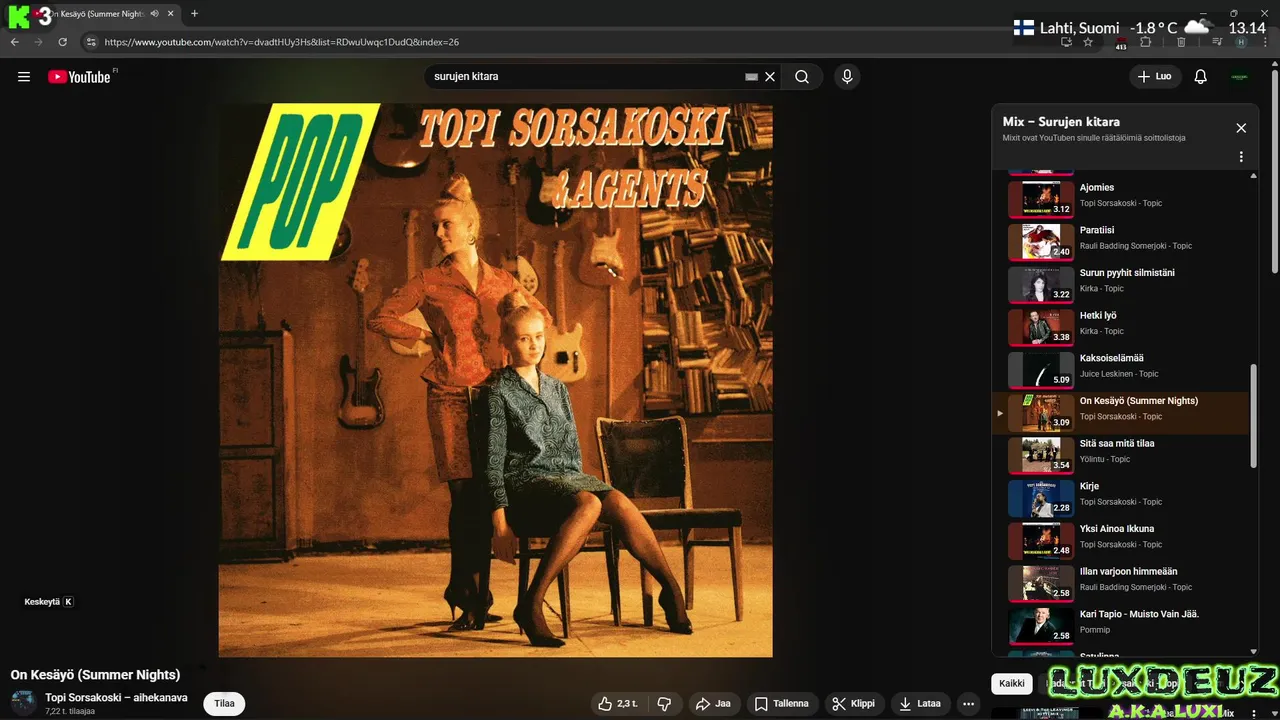Share the video with Jaa
Image resolution: width=1280 pixels, height=720 pixels.
click(x=713, y=704)
